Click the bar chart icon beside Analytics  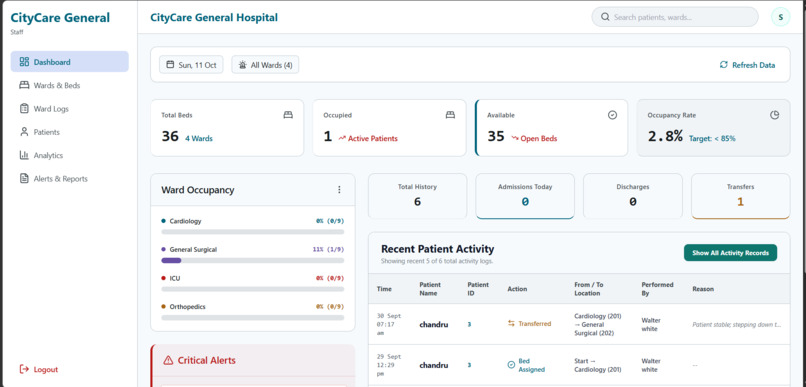[24, 155]
